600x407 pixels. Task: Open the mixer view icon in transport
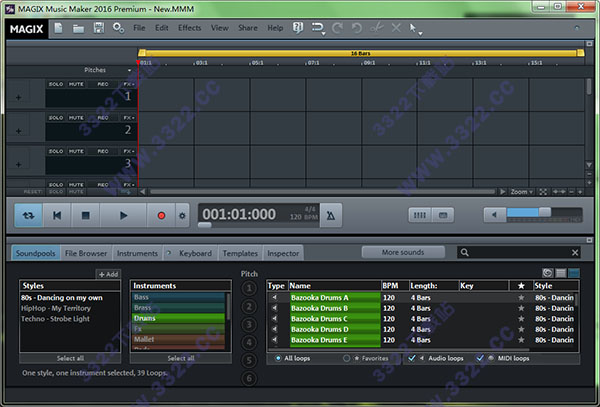(420, 215)
